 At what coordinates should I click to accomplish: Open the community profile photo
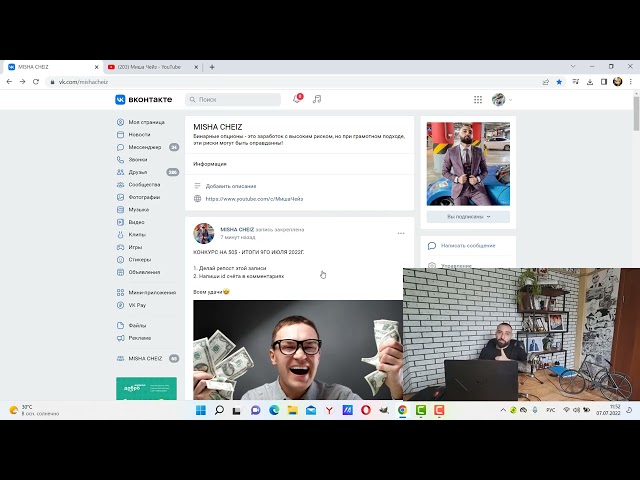pyautogui.click(x=468, y=163)
